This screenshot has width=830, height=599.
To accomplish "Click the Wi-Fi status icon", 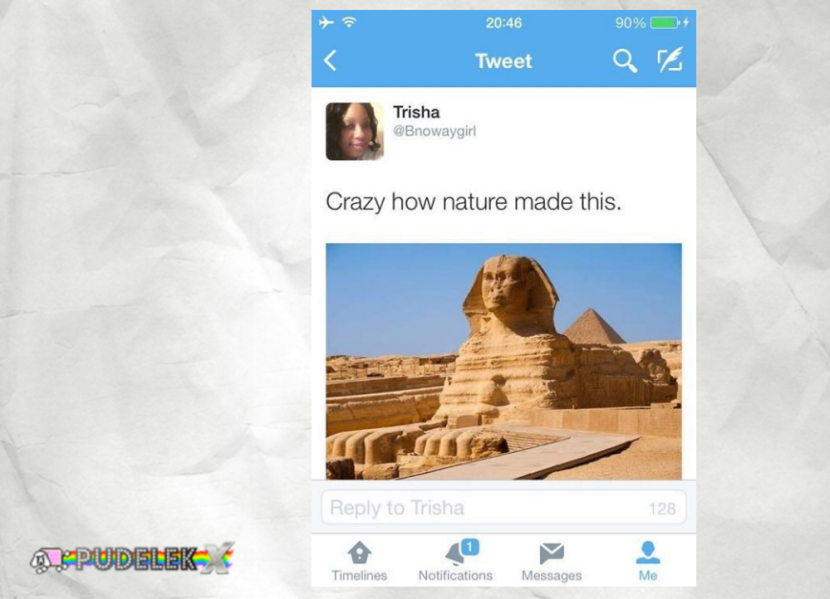I will (349, 22).
